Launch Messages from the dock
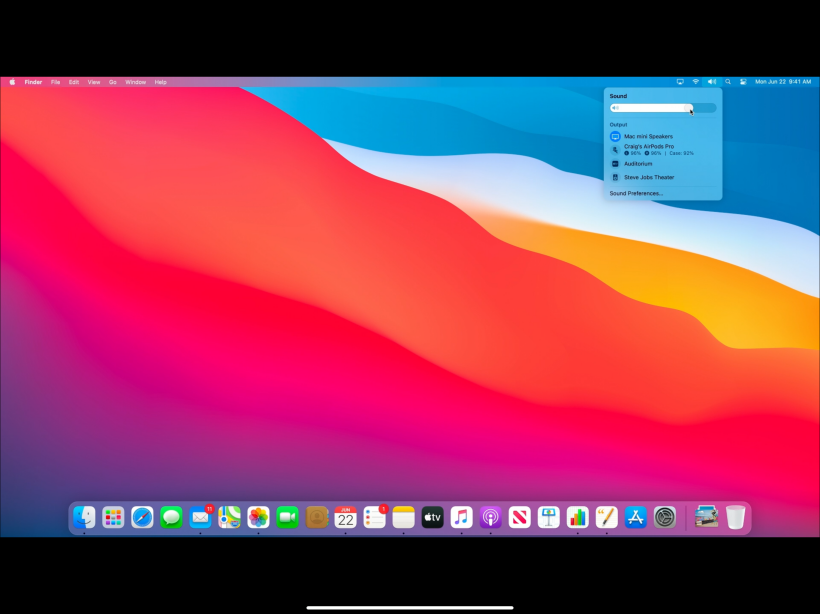This screenshot has width=820, height=614. 171,517
